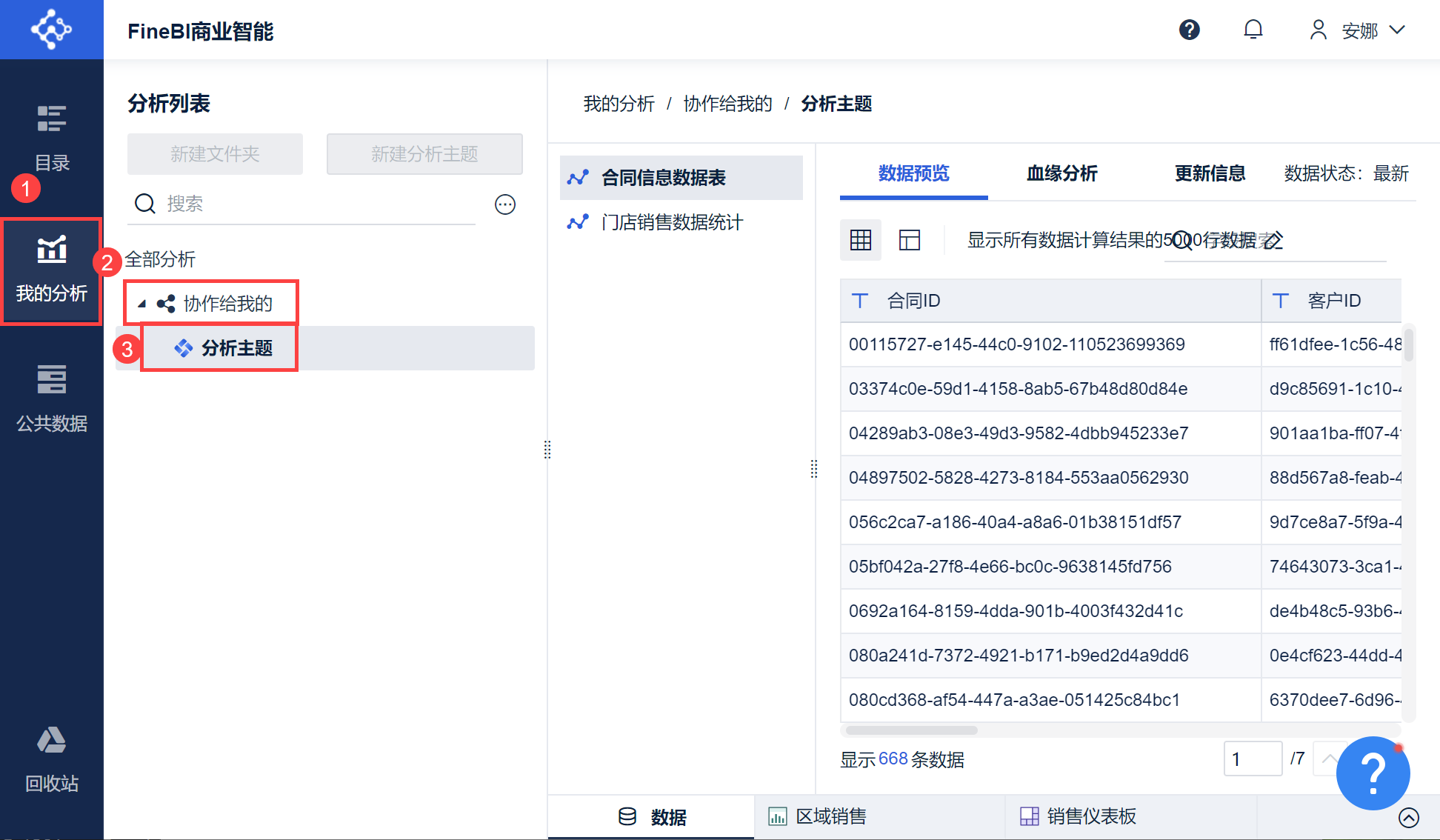Switch to field structure view
The height and width of the screenshot is (840, 1440).
click(909, 240)
